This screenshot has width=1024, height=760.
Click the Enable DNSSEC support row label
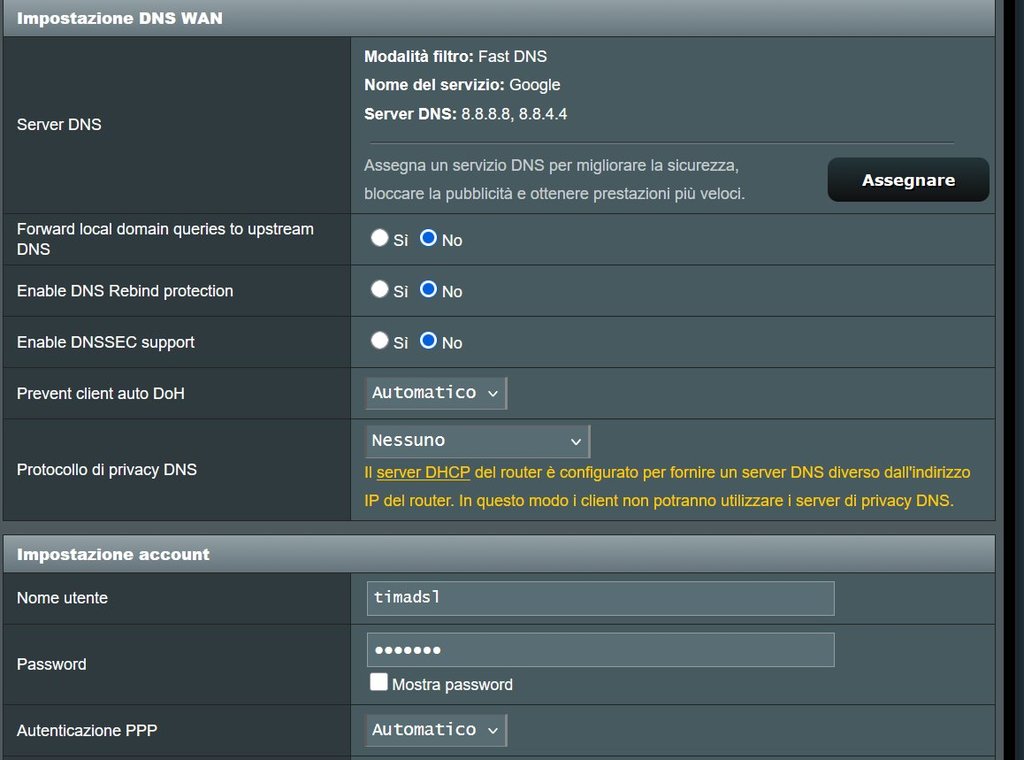point(106,342)
